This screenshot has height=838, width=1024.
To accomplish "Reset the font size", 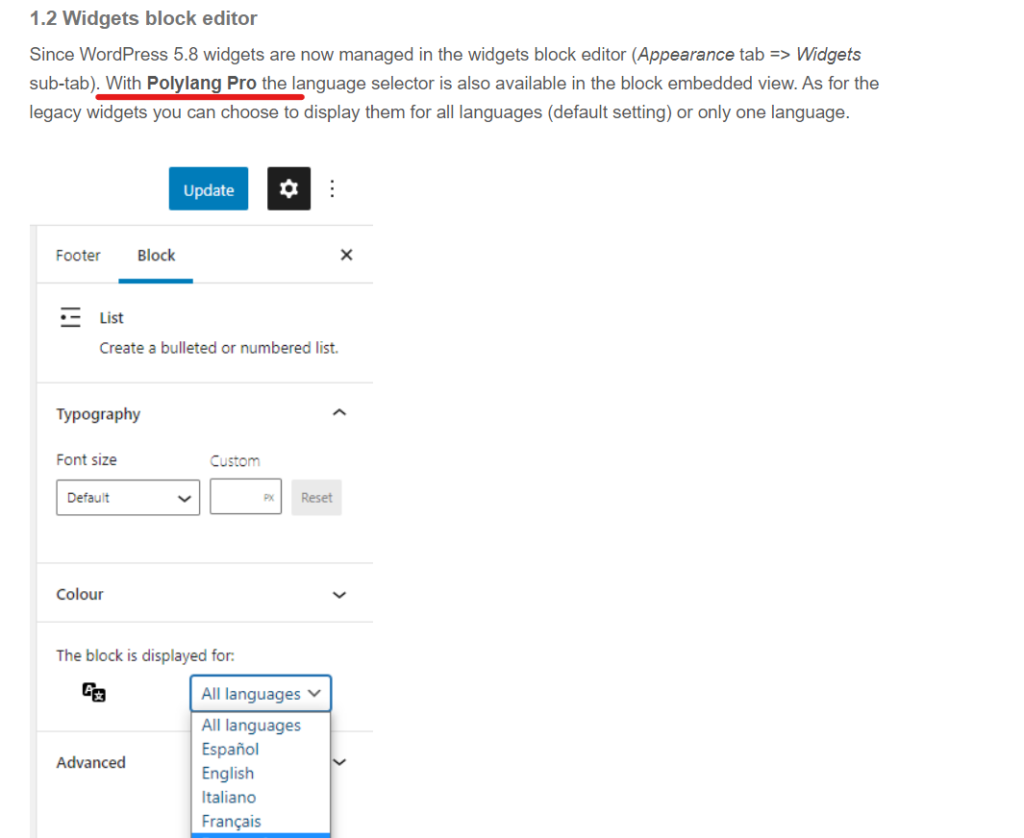I will (x=316, y=497).
